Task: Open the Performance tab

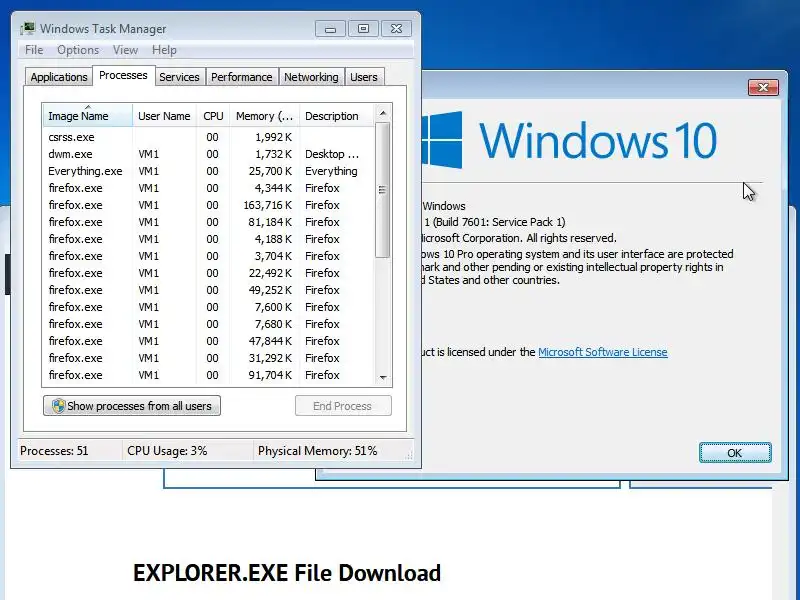Action: (x=241, y=77)
